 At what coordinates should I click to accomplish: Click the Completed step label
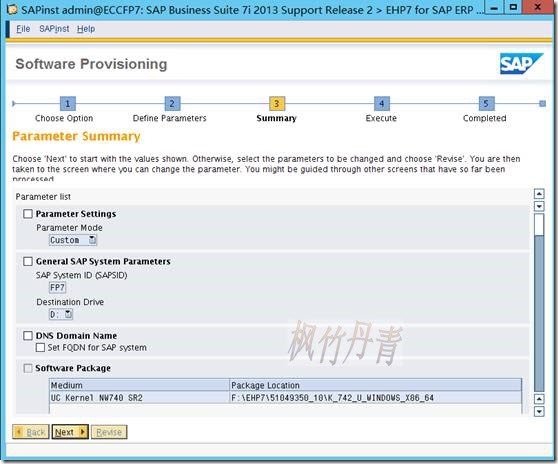(484, 118)
